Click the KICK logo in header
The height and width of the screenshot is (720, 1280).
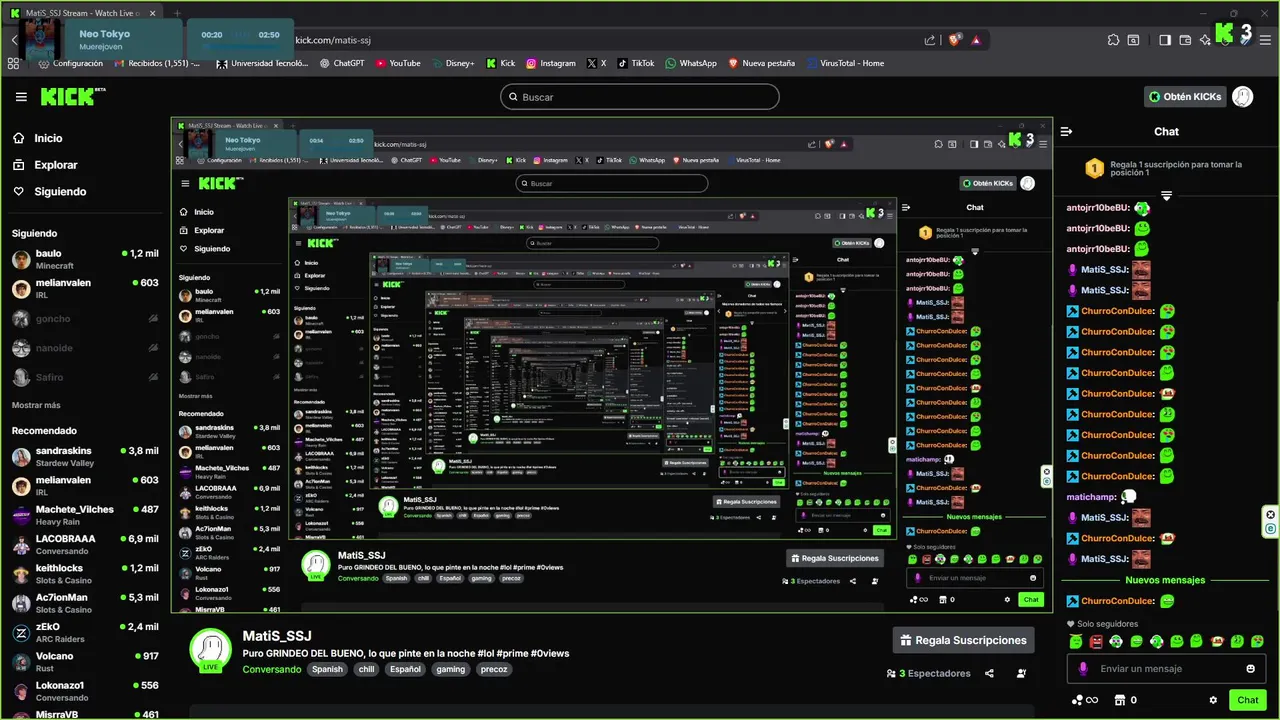click(73, 96)
